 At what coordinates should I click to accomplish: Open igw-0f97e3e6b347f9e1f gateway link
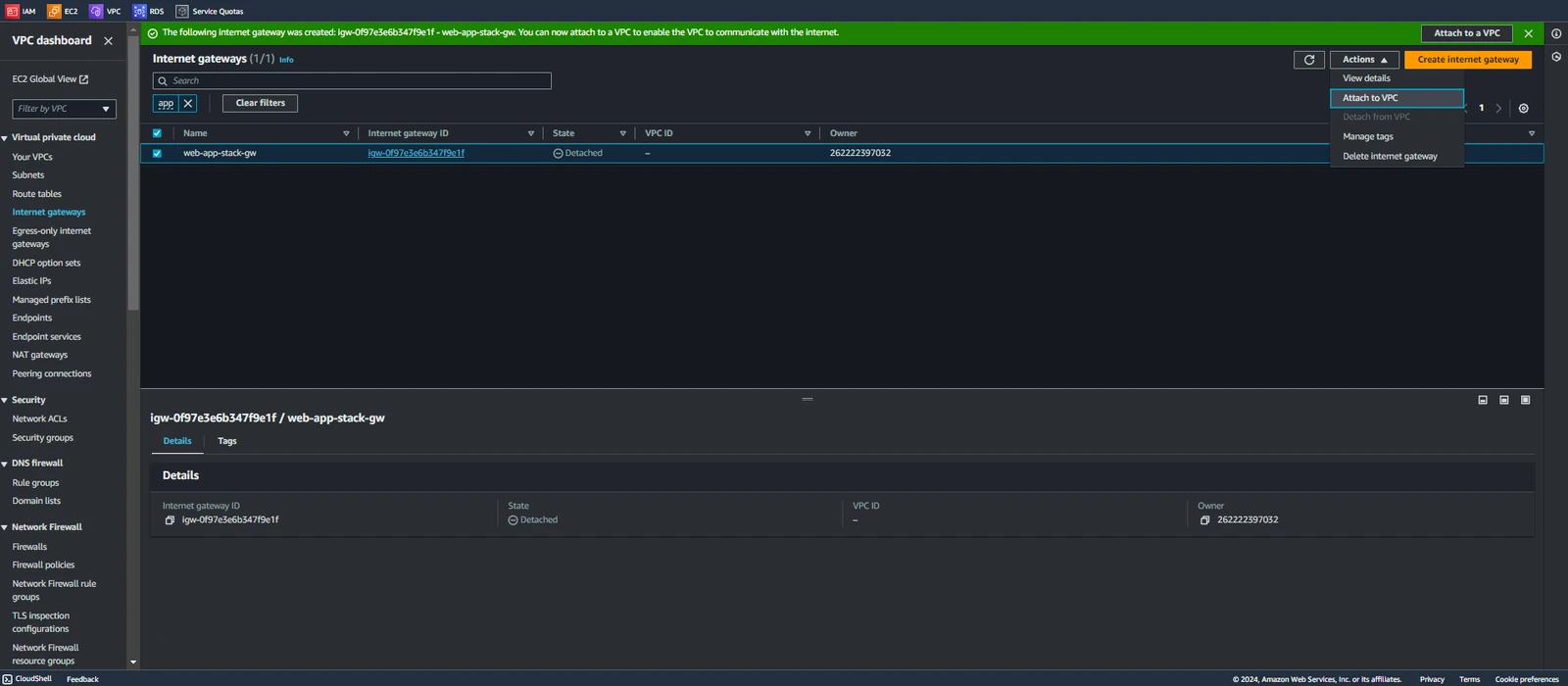[416, 153]
